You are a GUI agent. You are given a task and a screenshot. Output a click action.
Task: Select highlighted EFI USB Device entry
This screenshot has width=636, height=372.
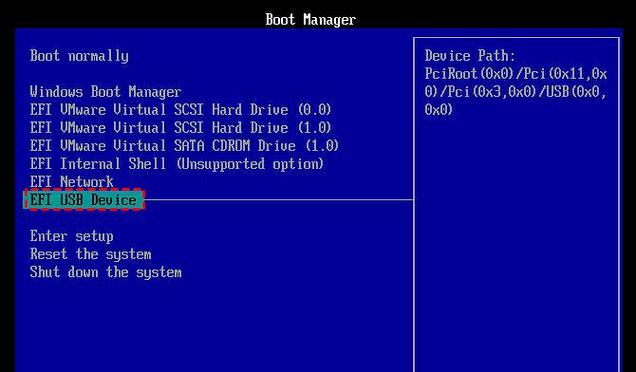click(x=84, y=200)
